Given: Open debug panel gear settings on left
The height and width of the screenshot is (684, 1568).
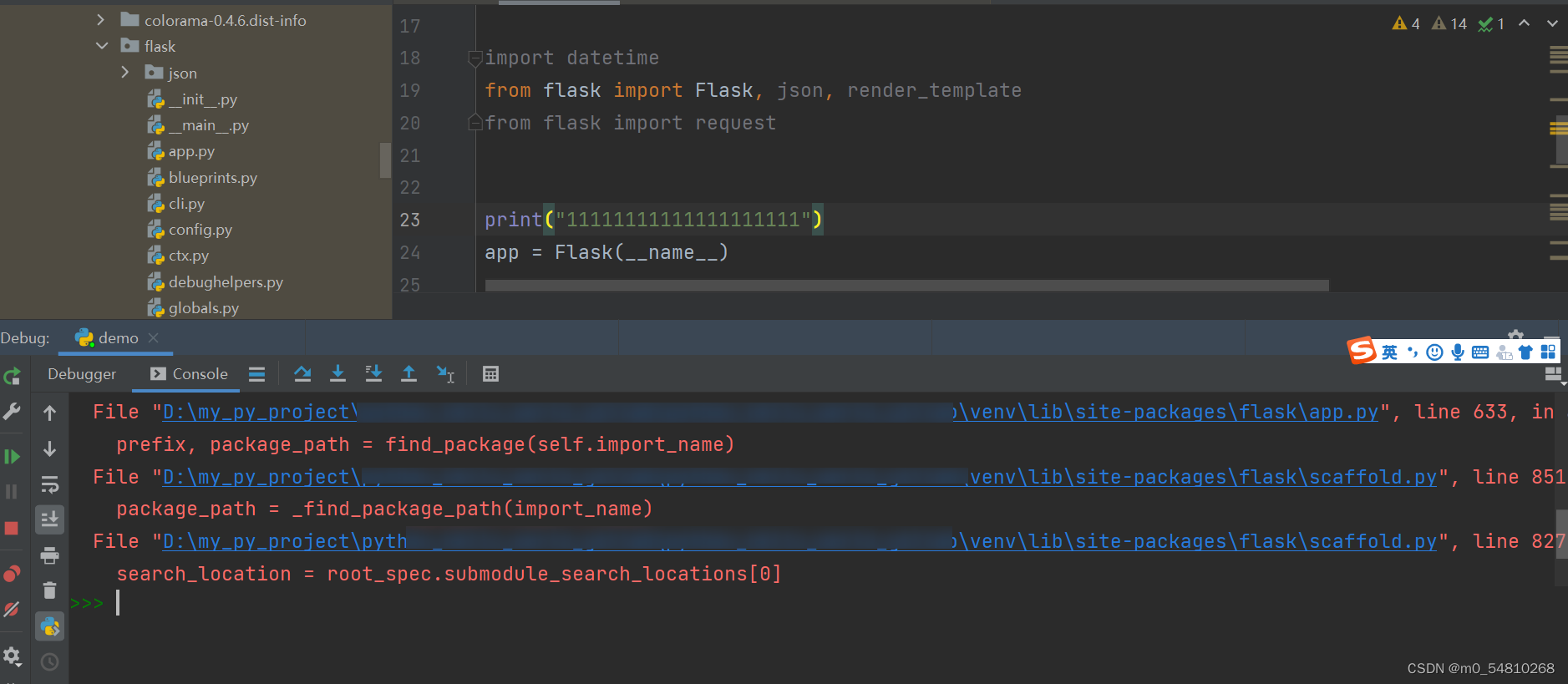Looking at the screenshot, I should 12,656.
